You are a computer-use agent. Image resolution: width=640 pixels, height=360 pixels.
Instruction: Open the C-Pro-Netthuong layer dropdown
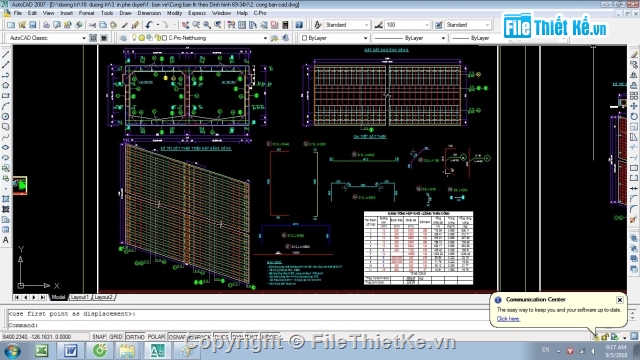[264, 38]
